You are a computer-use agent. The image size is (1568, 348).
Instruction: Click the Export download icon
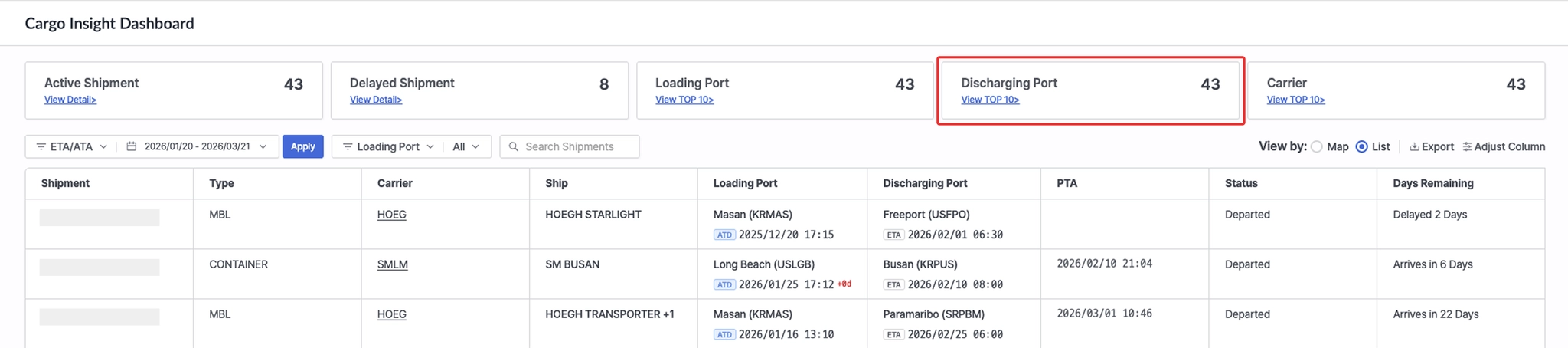pos(1414,146)
